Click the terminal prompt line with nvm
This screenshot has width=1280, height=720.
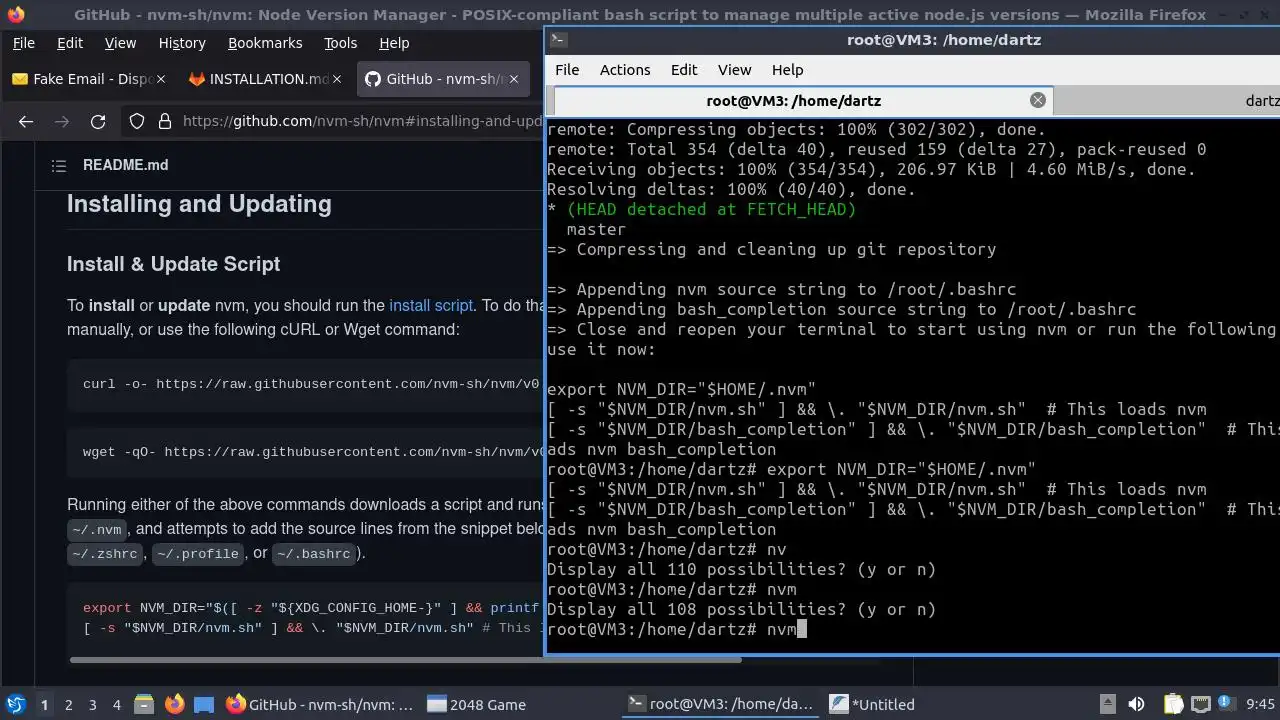coord(676,629)
